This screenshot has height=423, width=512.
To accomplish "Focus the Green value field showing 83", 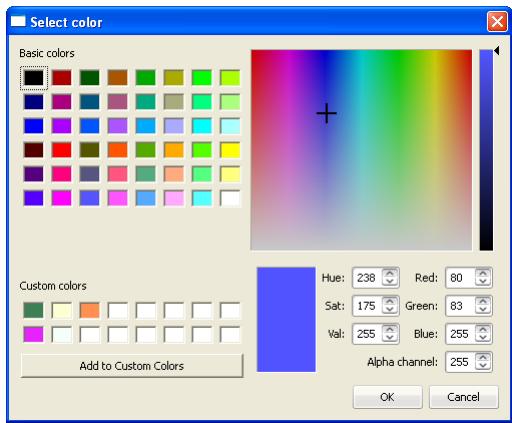I will coord(461,306).
